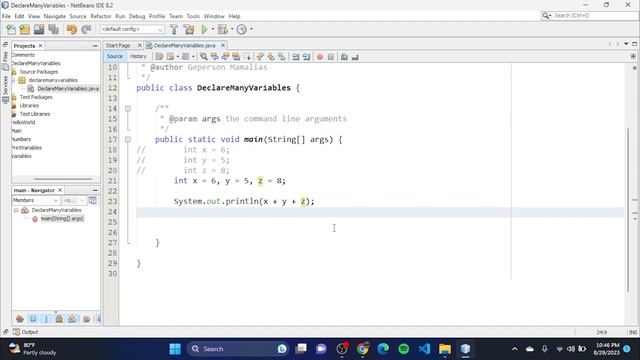Select main(String[] args) in Navigator

click(62, 219)
